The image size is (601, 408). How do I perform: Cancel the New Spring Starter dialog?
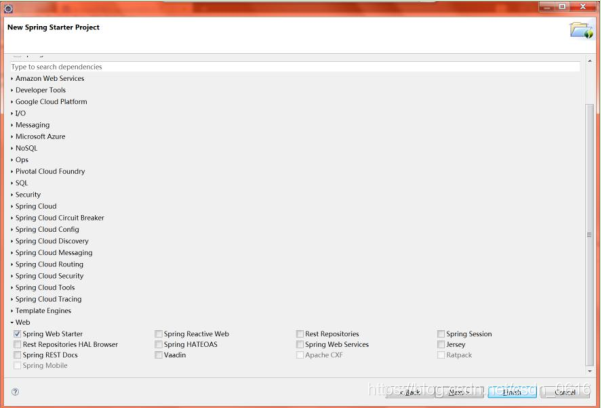(x=565, y=392)
